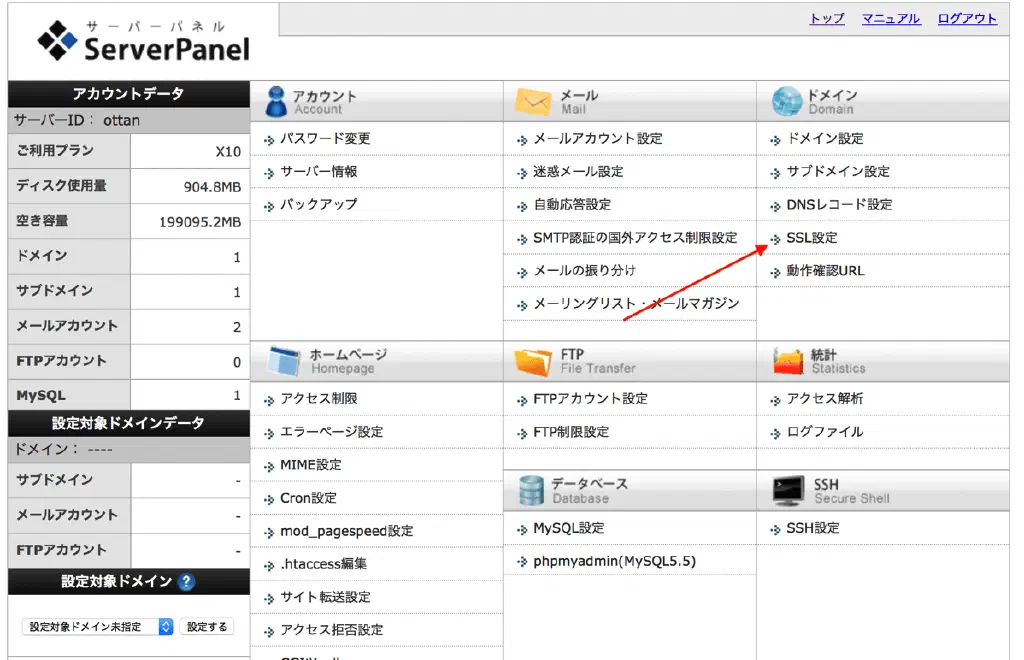Open DNSレコード設定 link
Image resolution: width=1024 pixels, height=660 pixels.
pyautogui.click(x=838, y=204)
